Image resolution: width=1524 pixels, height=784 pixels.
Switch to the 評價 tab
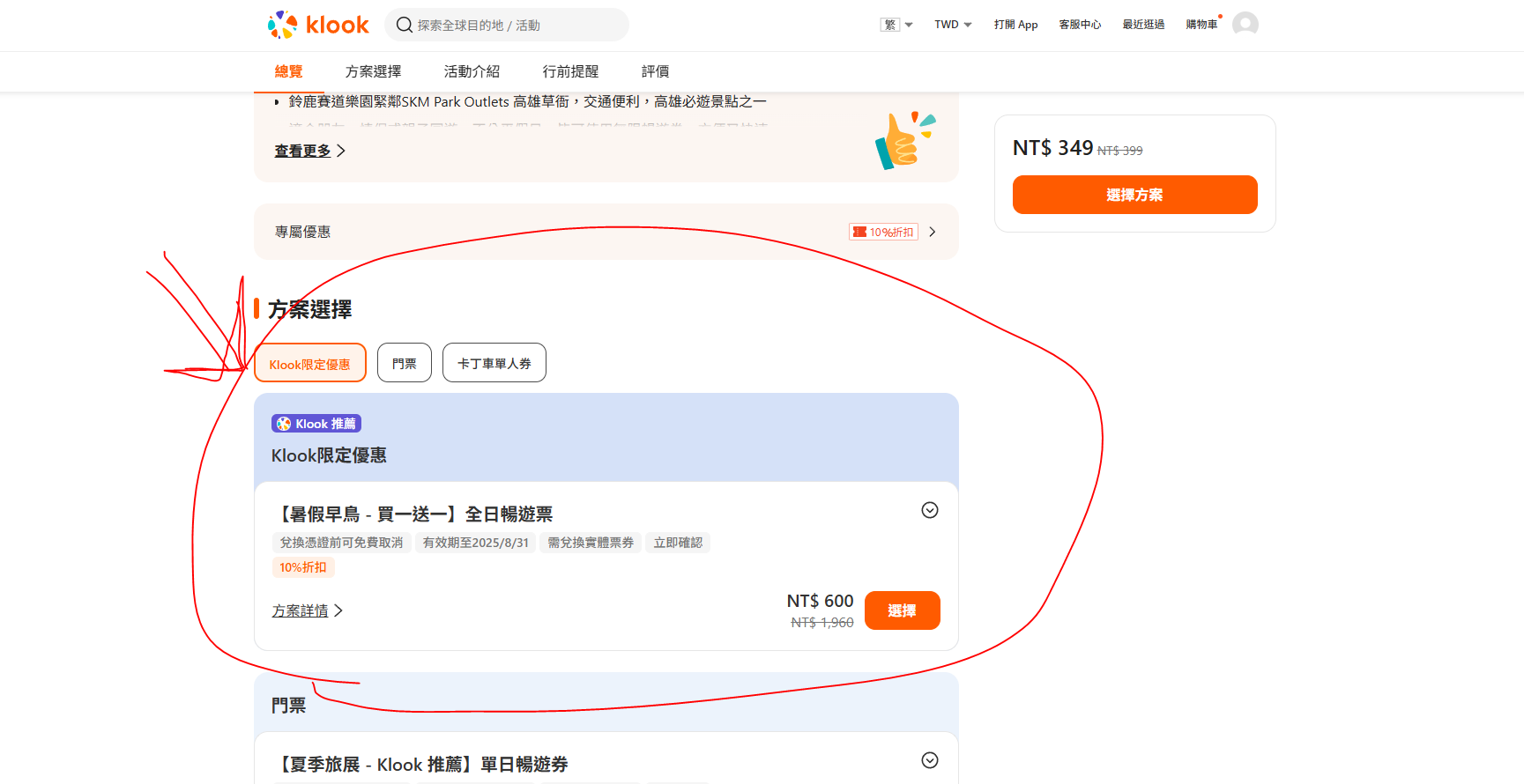tap(655, 71)
